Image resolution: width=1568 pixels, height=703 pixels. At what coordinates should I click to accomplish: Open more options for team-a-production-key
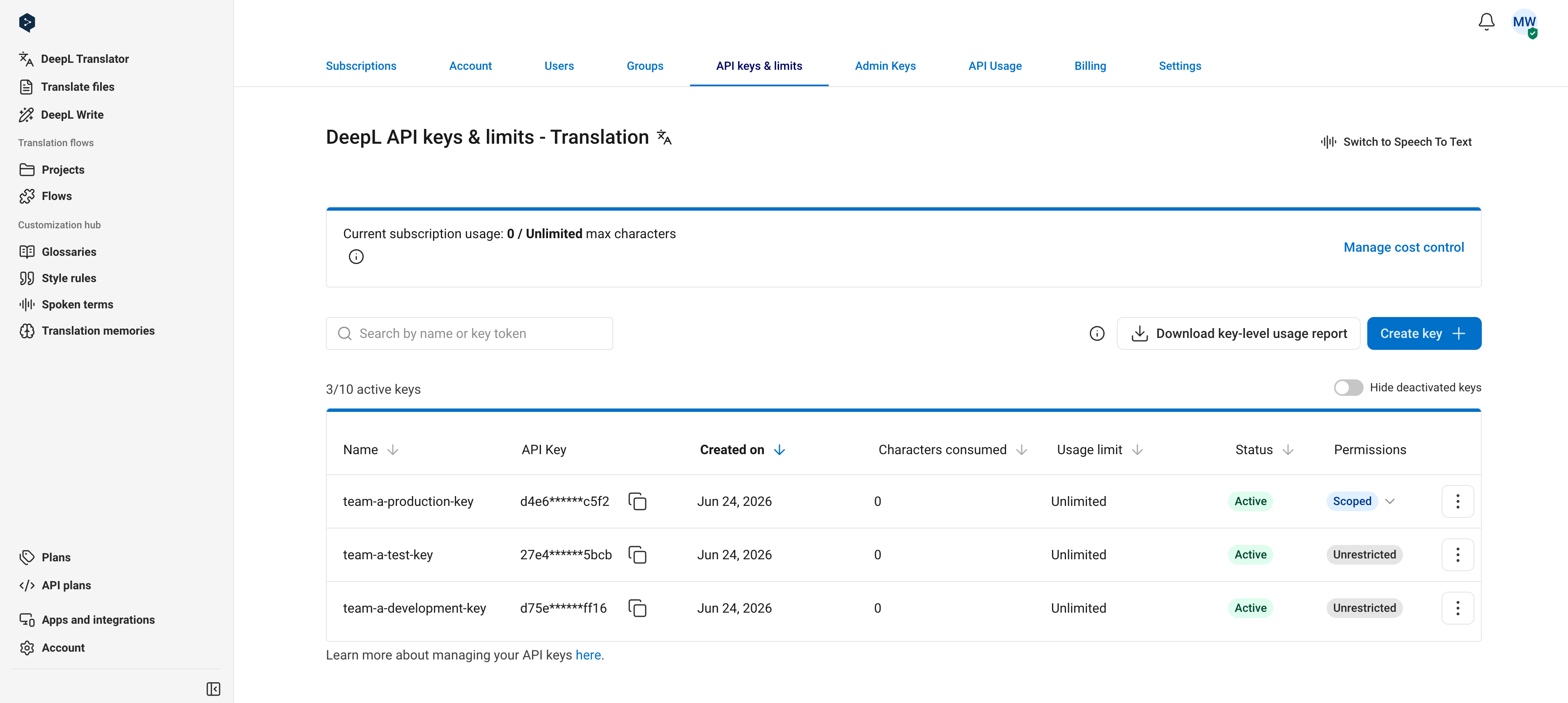coord(1457,501)
